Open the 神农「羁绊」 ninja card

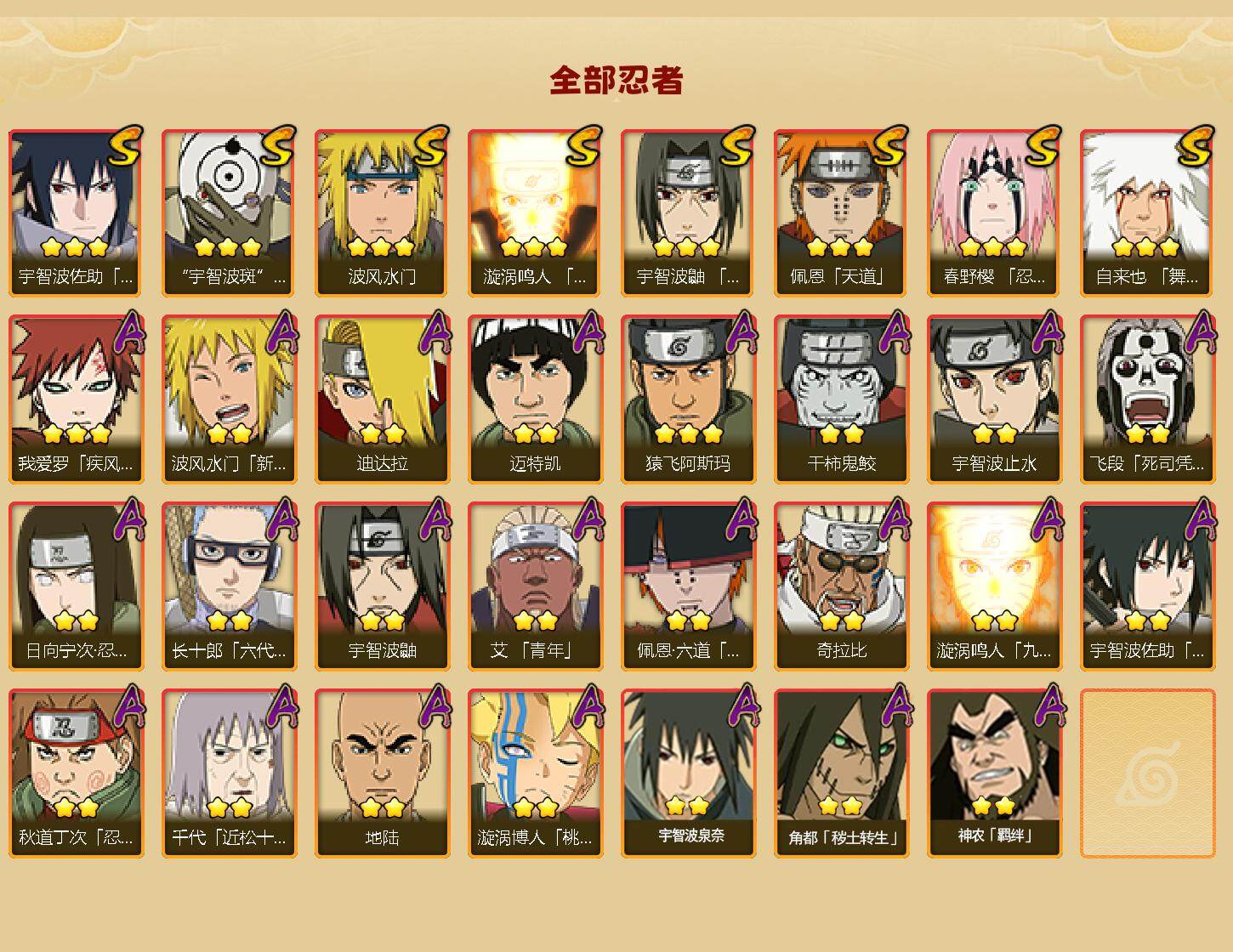click(x=994, y=773)
